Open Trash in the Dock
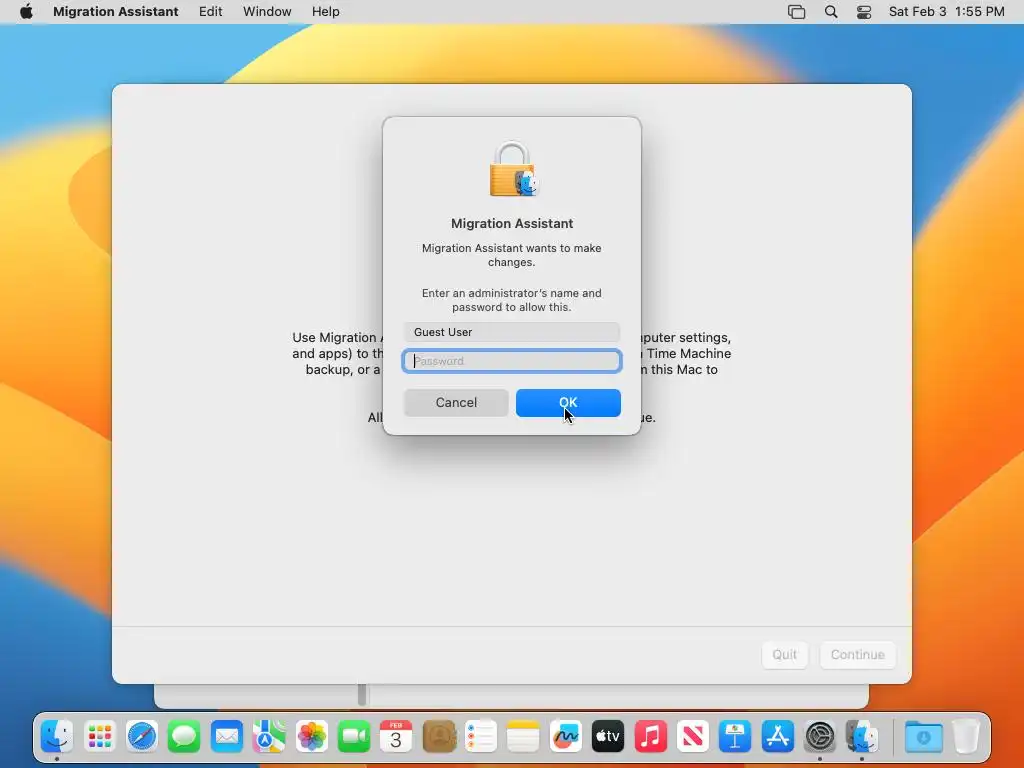 pyautogui.click(x=966, y=737)
